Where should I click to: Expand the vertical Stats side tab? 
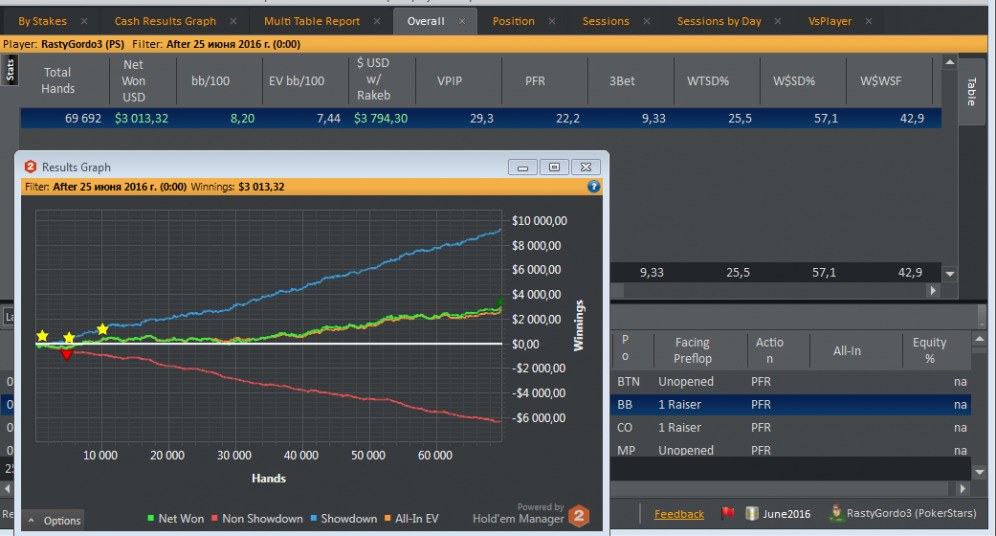tap(10, 70)
